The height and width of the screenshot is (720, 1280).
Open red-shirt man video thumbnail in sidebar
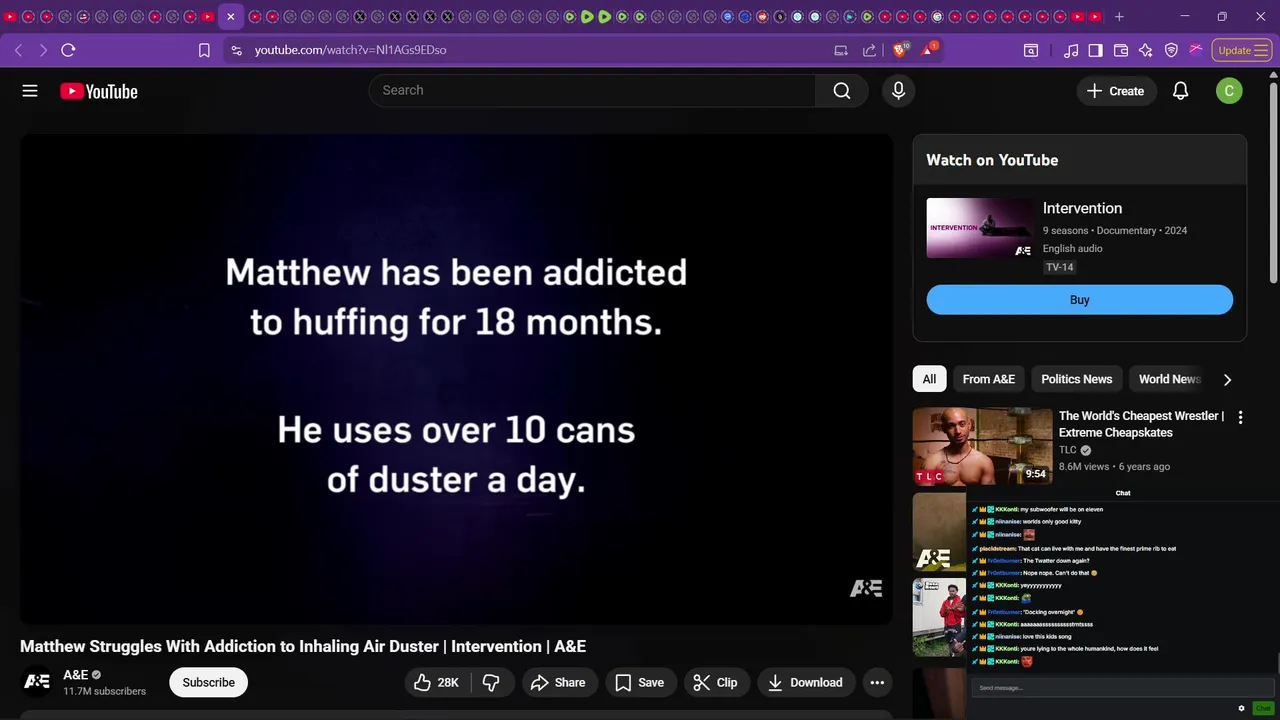click(940, 616)
